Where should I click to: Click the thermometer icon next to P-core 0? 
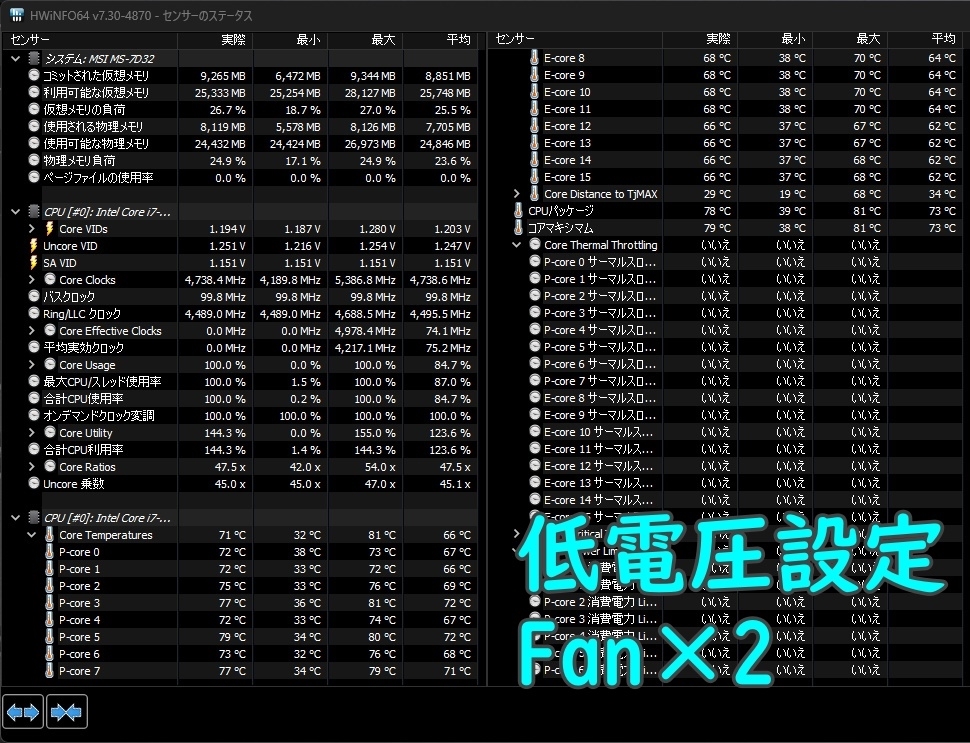[x=47, y=552]
